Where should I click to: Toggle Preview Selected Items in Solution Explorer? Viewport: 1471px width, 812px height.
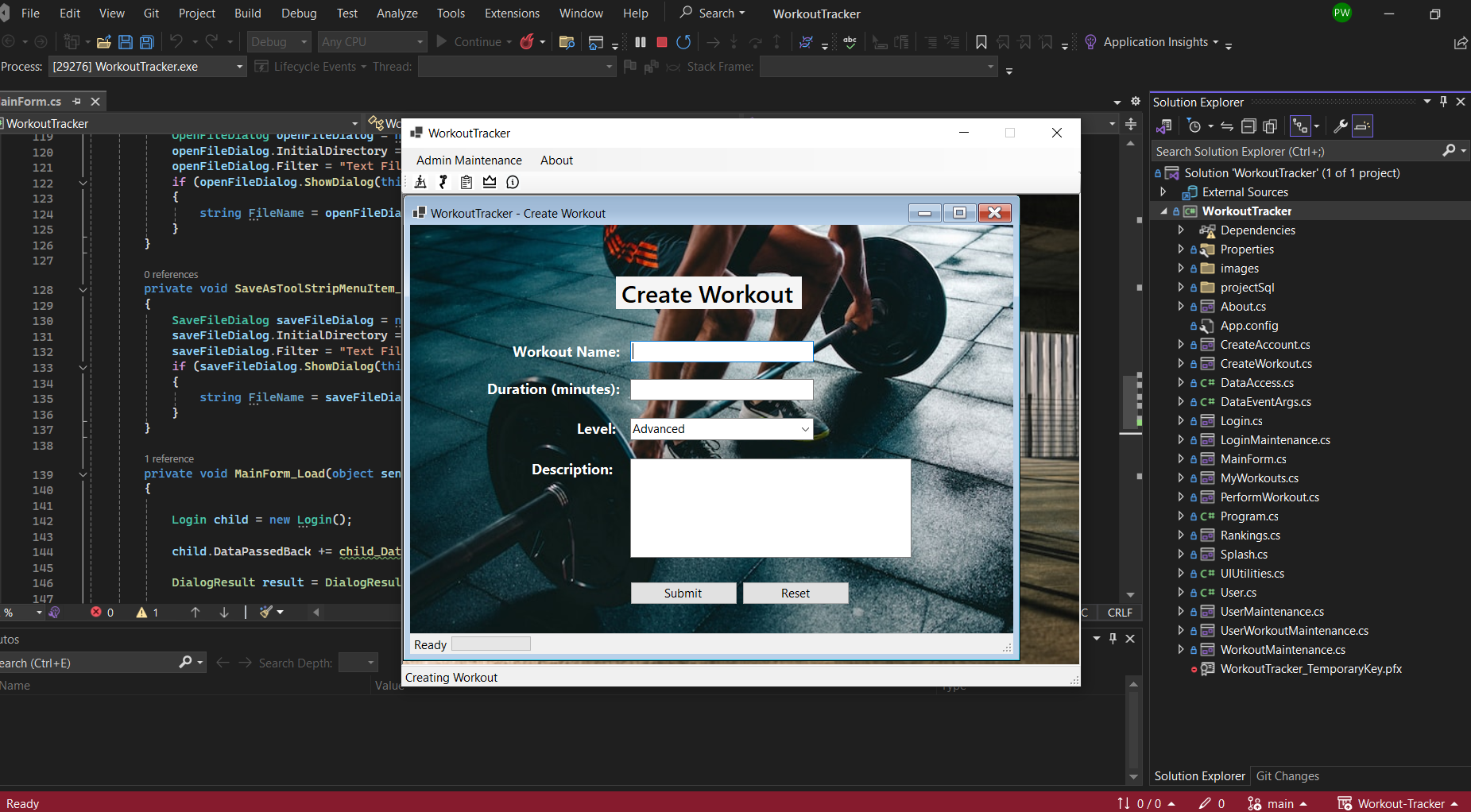click(1362, 126)
